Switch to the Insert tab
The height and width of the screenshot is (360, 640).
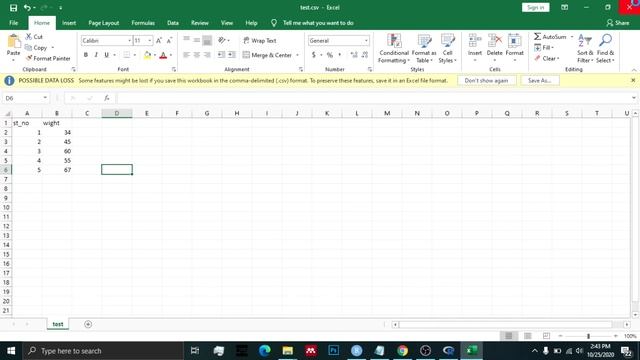pos(69,23)
